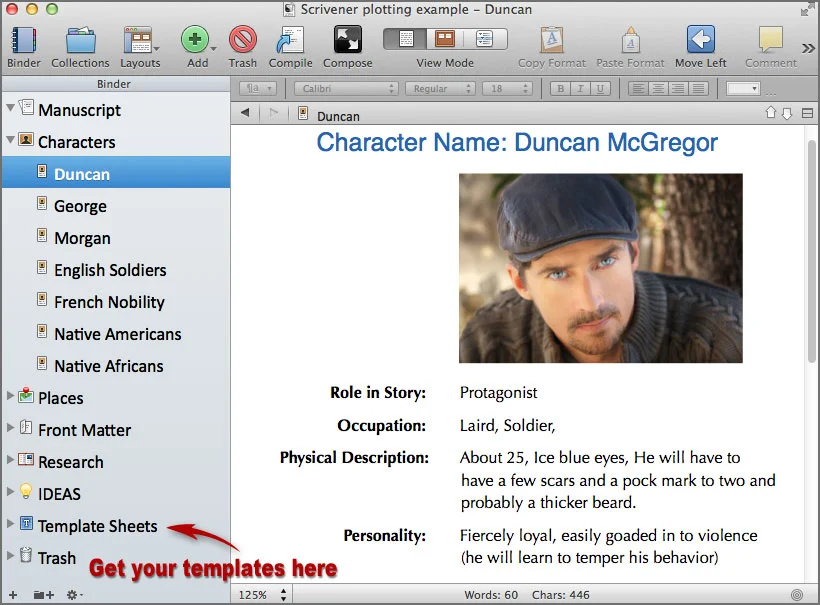This screenshot has height=605, width=820.
Task: Add new folder button in binder footer
Action: pos(44,595)
